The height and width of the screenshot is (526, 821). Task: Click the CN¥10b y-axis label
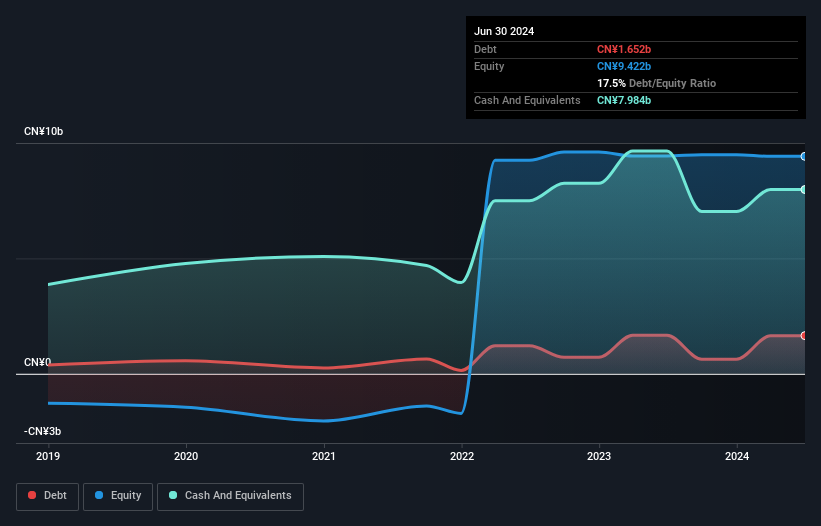[43, 131]
